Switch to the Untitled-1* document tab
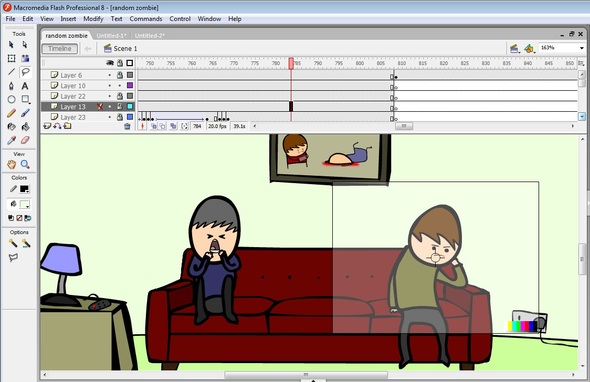Image resolution: width=590 pixels, height=382 pixels. pyautogui.click(x=111, y=36)
